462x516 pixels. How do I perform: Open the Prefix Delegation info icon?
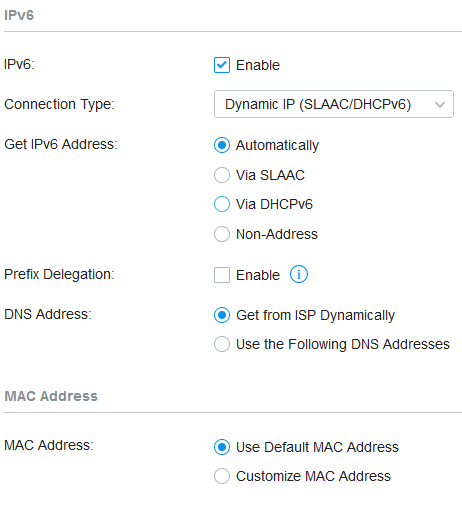click(x=298, y=274)
